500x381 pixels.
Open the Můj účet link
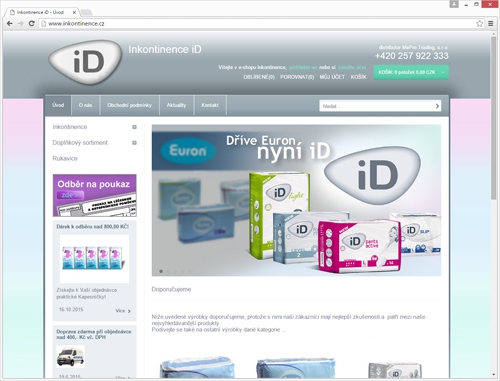pos(332,77)
